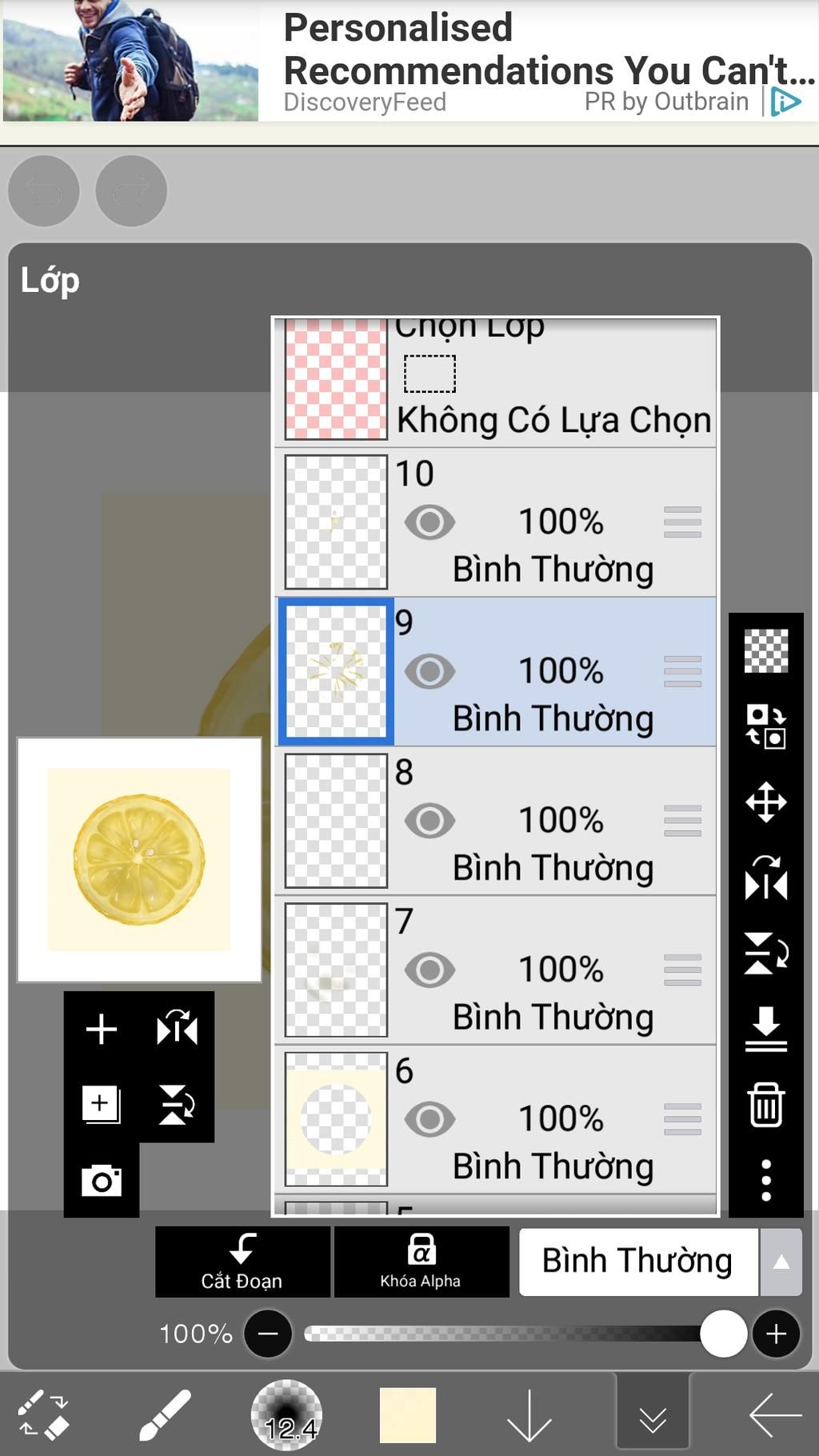Click the add new layer plus icon
Viewport: 819px width, 1456px height.
point(102,1029)
